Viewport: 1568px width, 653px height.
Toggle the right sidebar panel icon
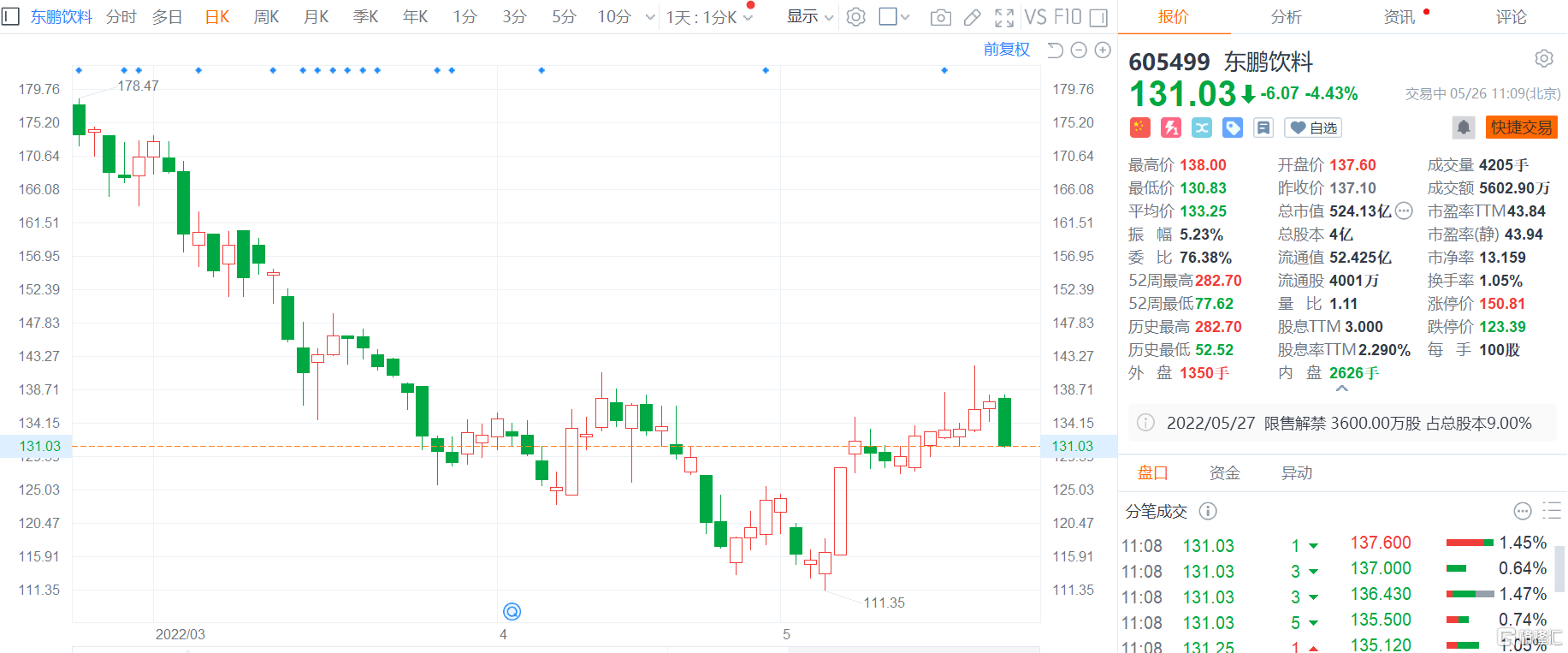(x=1099, y=17)
